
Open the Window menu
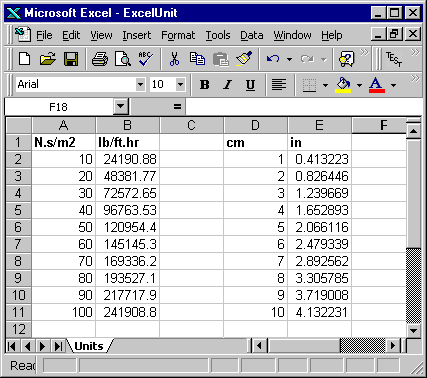[x=292, y=35]
